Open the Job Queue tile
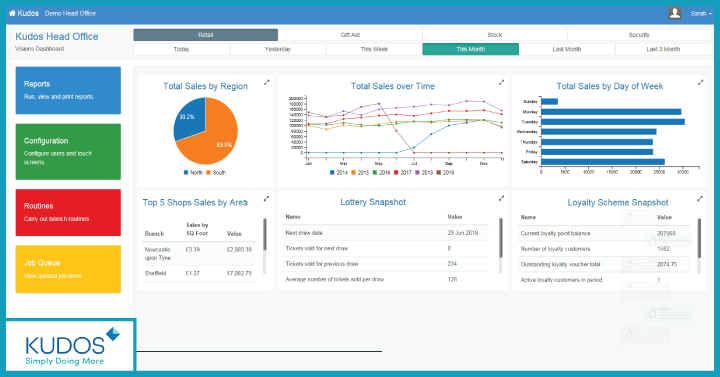This screenshot has height=377, width=720. (68, 269)
